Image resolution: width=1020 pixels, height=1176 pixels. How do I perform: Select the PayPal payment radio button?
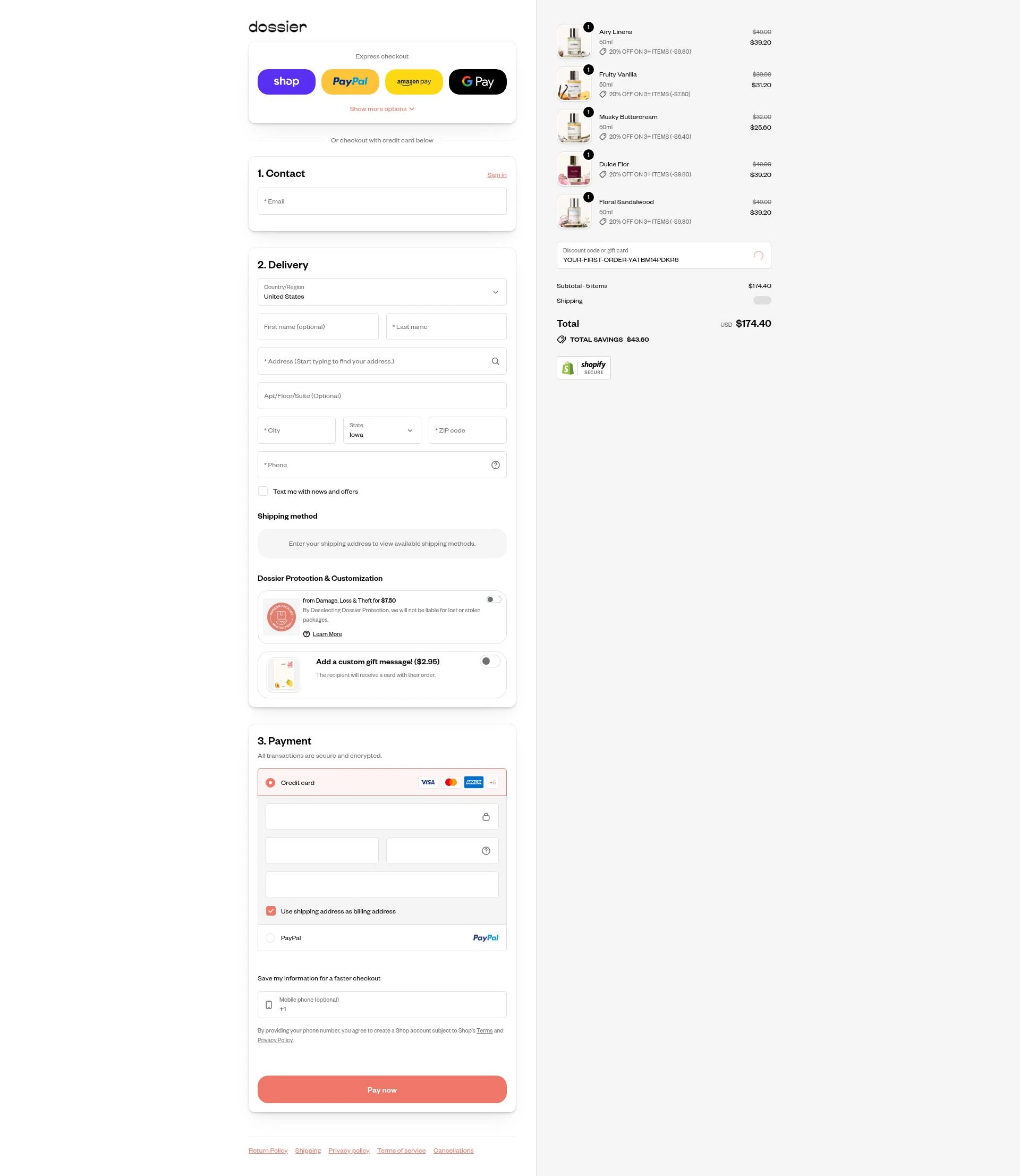point(270,937)
